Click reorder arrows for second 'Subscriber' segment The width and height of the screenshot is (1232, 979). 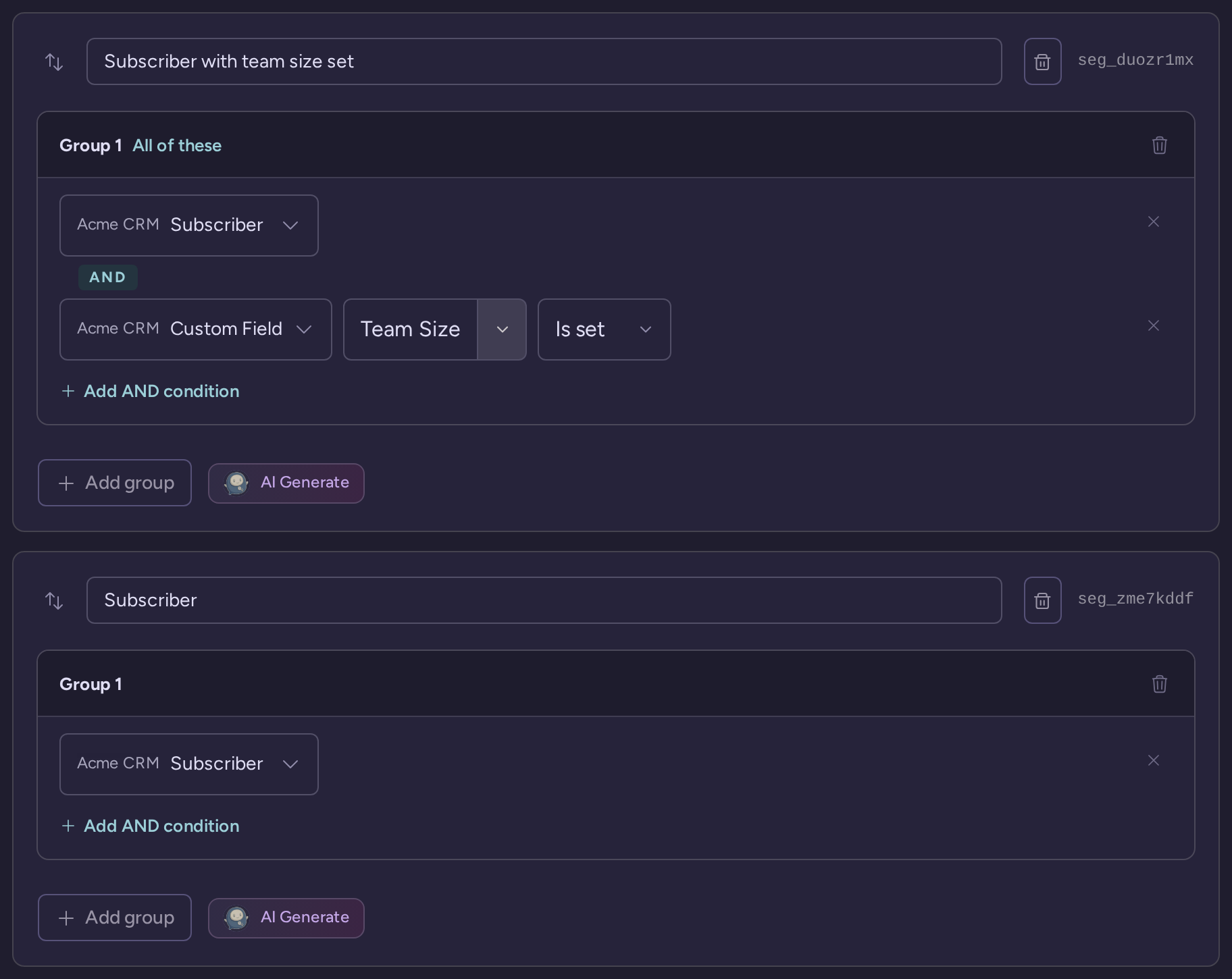[x=54, y=601]
